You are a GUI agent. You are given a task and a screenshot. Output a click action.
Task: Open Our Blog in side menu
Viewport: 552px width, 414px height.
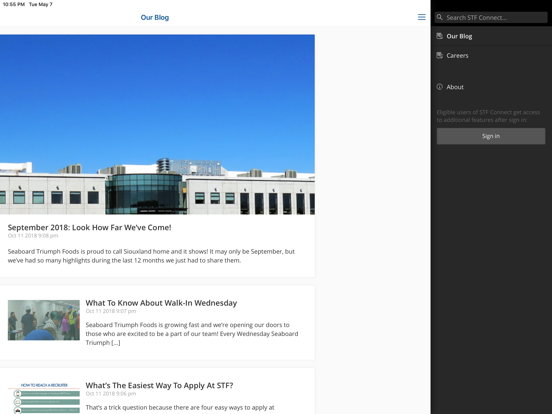pos(491,36)
